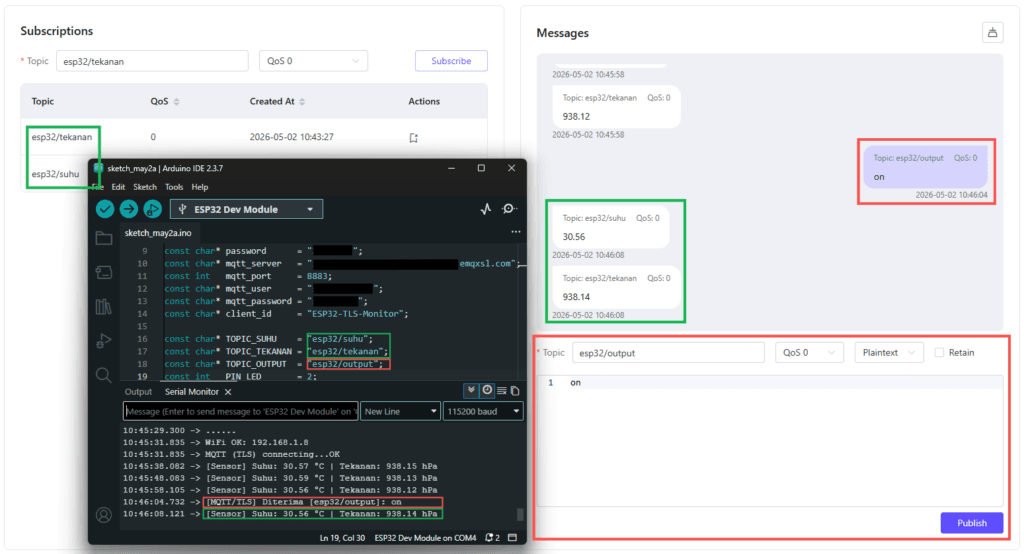1024x554 pixels.
Task: Select the esp32/tekanan subscription row
Action: point(254,137)
